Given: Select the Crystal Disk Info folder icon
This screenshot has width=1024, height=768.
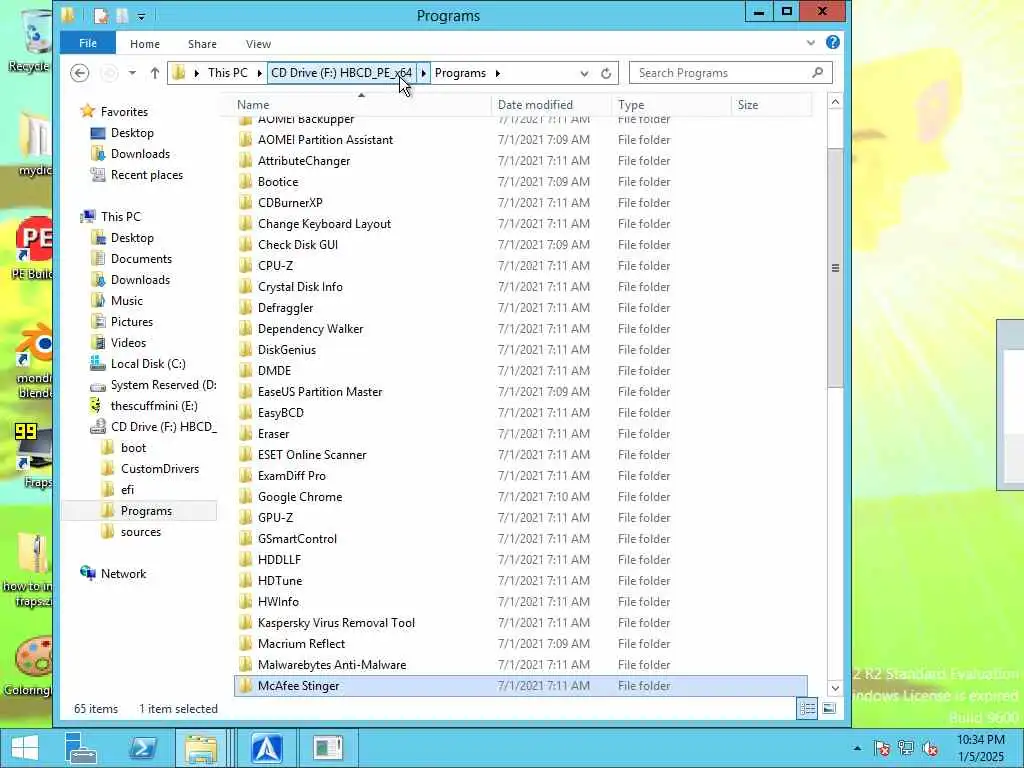Looking at the screenshot, I should (x=245, y=287).
